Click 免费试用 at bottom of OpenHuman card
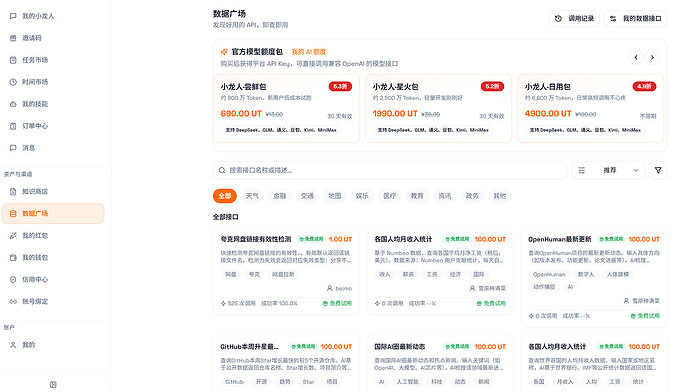The width and height of the screenshot is (690, 392). point(645,315)
